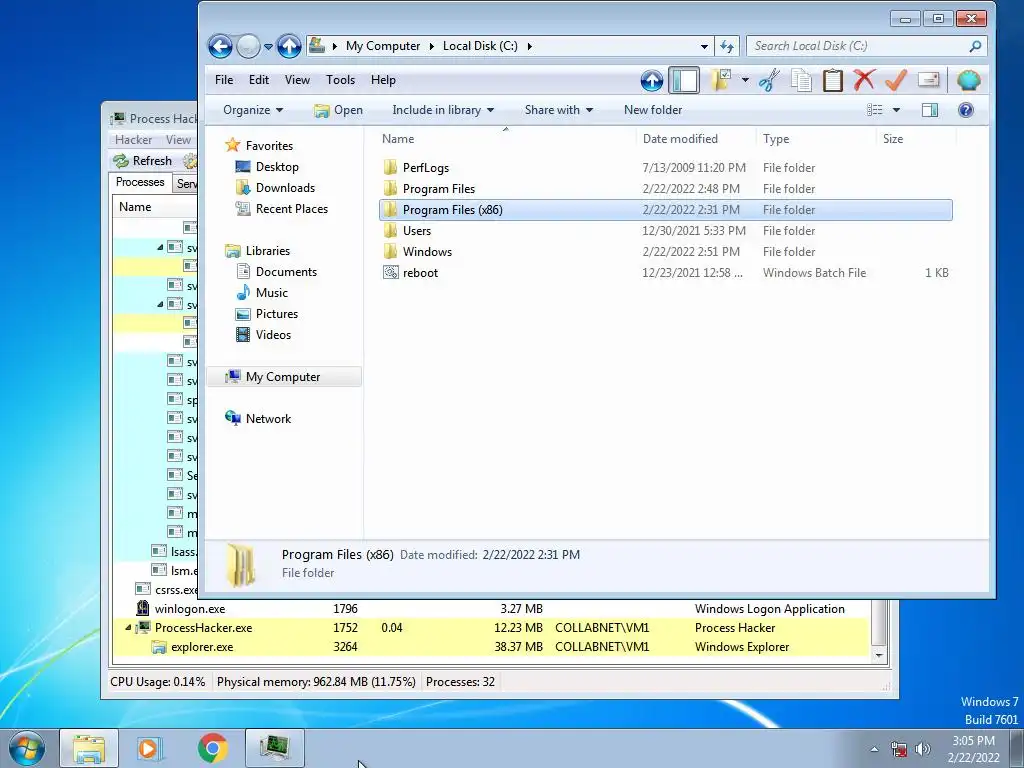Select the Program Files folder row
Image resolution: width=1024 pixels, height=768 pixels.
click(665, 189)
